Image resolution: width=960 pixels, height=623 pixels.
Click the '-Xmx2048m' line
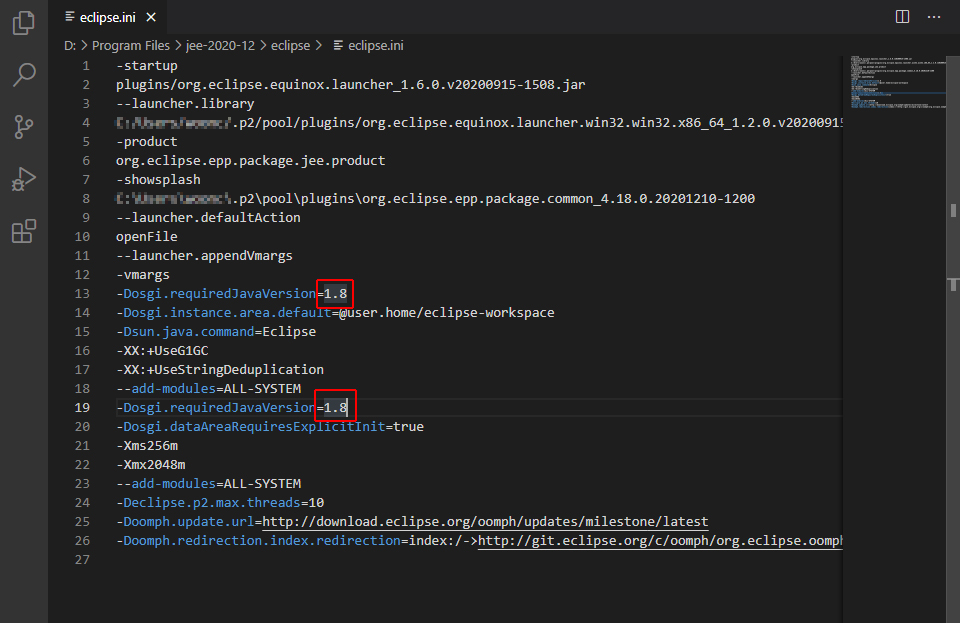click(151, 464)
